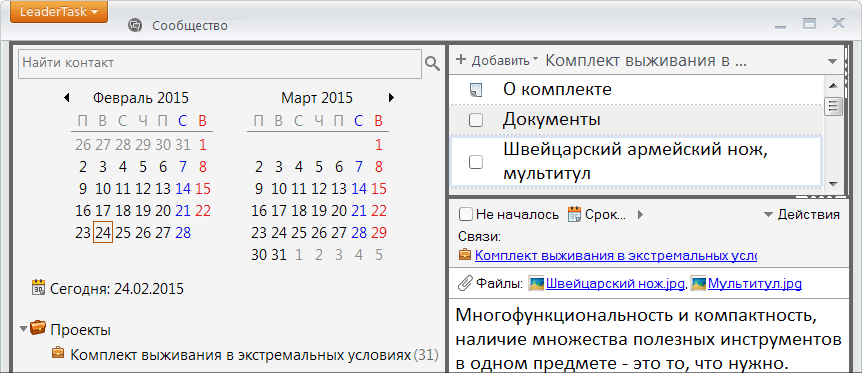The width and height of the screenshot is (862, 373).
Task: Collapse the Проекты tree section
Action: [23, 330]
